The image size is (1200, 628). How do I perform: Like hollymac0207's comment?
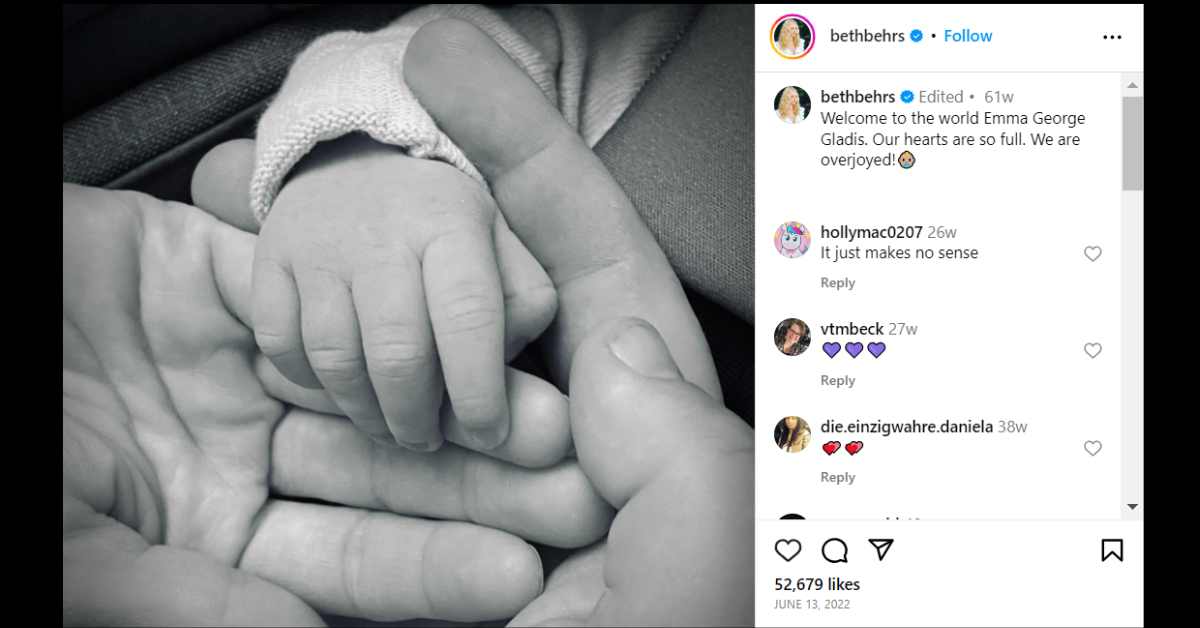pyautogui.click(x=1093, y=254)
